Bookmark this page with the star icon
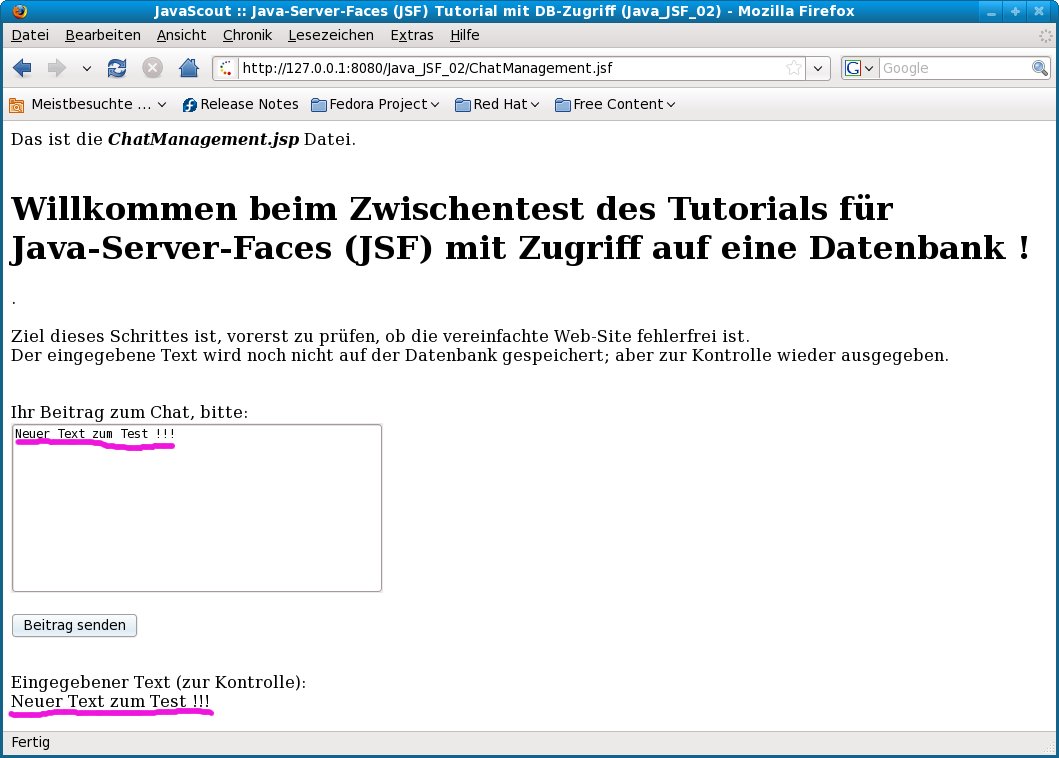 pyautogui.click(x=793, y=68)
